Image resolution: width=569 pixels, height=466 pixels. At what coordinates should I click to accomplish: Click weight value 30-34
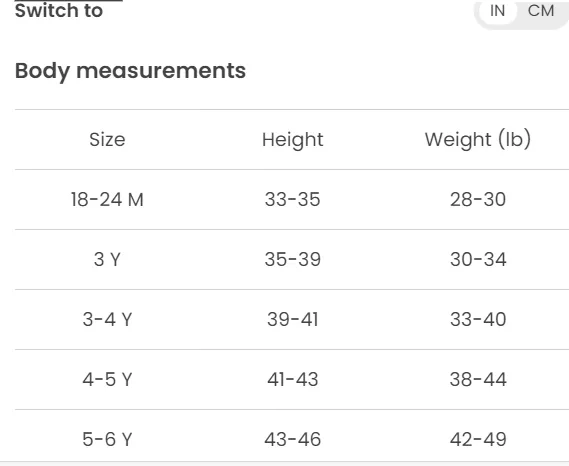click(478, 259)
